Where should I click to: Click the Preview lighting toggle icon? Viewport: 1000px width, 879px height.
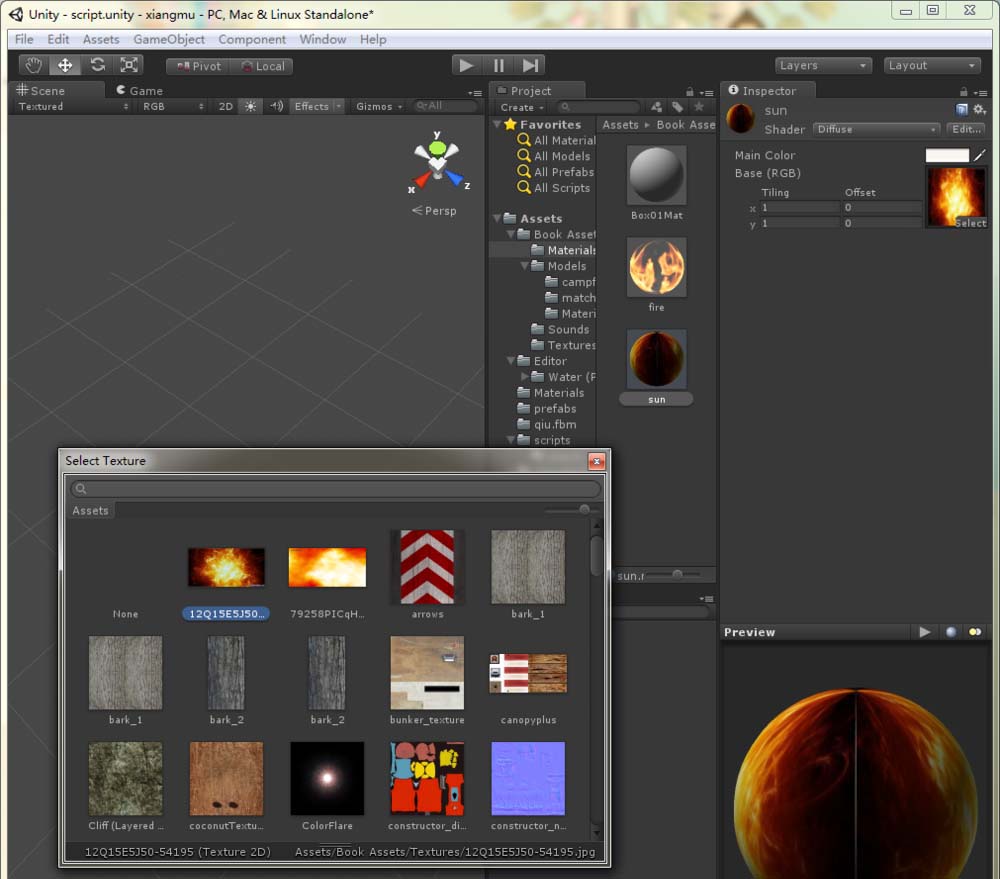(x=975, y=632)
